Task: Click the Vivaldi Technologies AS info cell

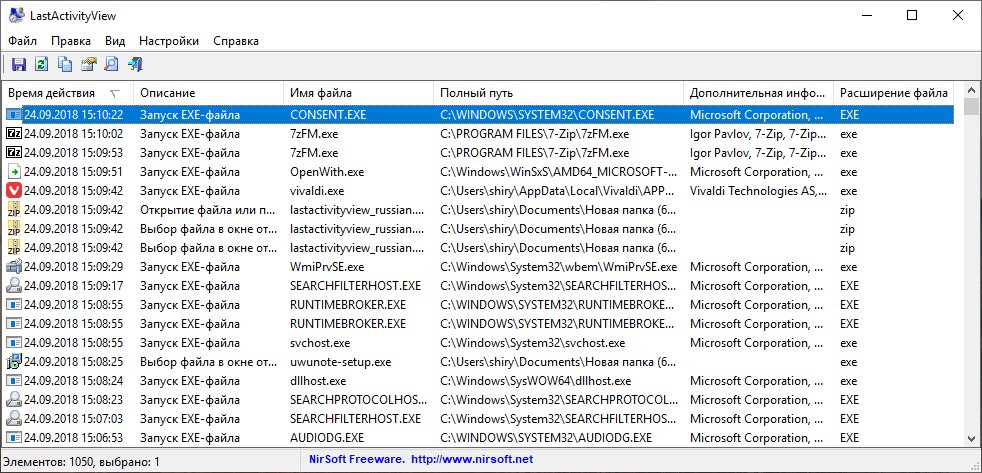Action: coord(758,191)
